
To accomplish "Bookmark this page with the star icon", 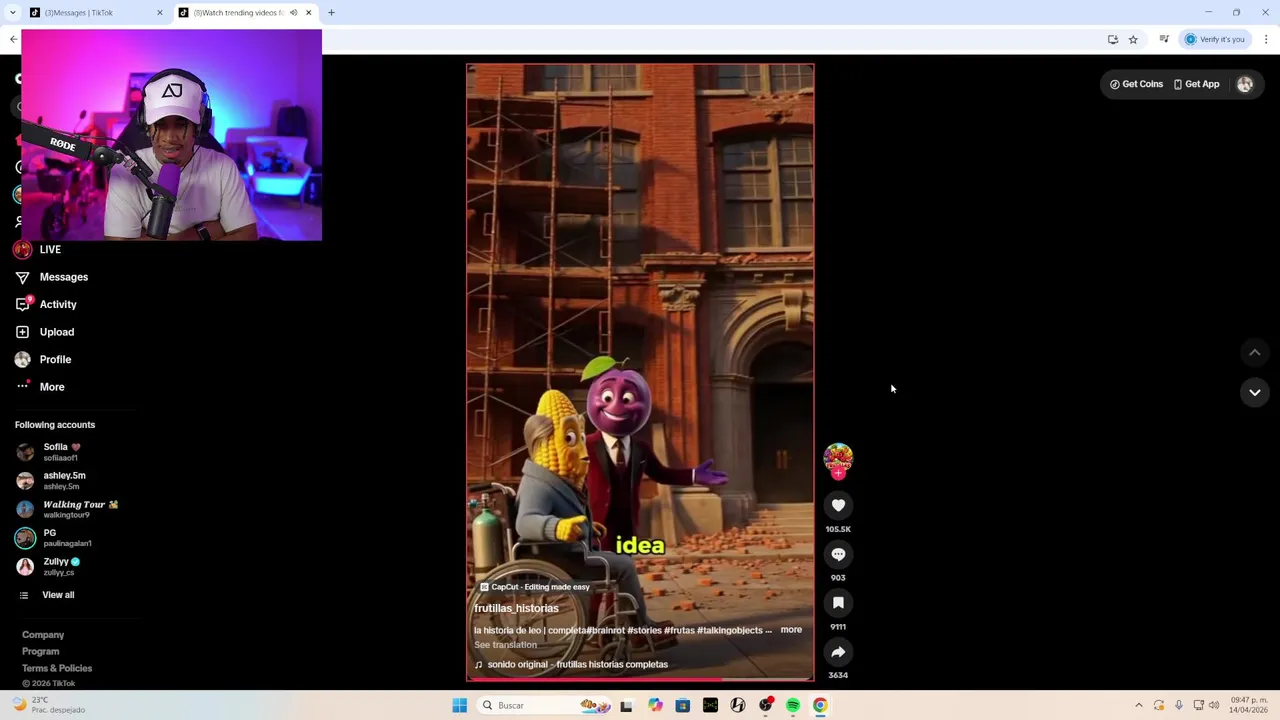I will [1133, 40].
